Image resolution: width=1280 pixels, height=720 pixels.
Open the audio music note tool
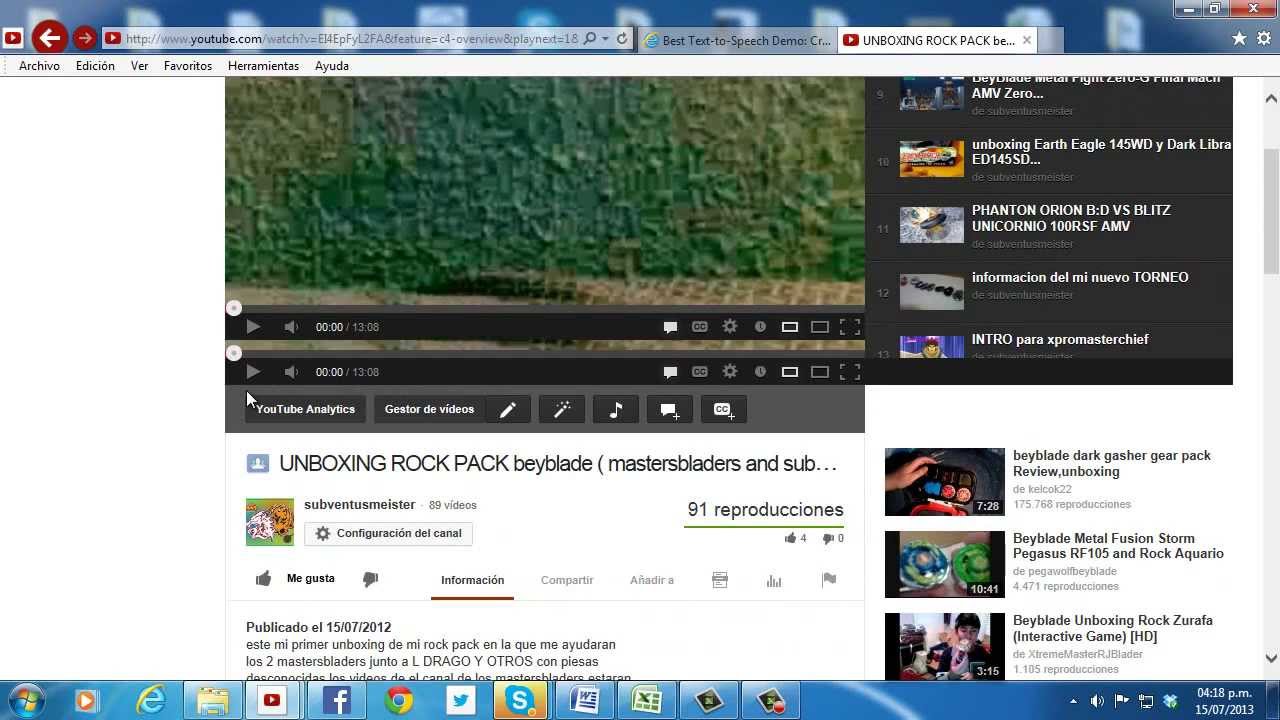[x=616, y=409]
